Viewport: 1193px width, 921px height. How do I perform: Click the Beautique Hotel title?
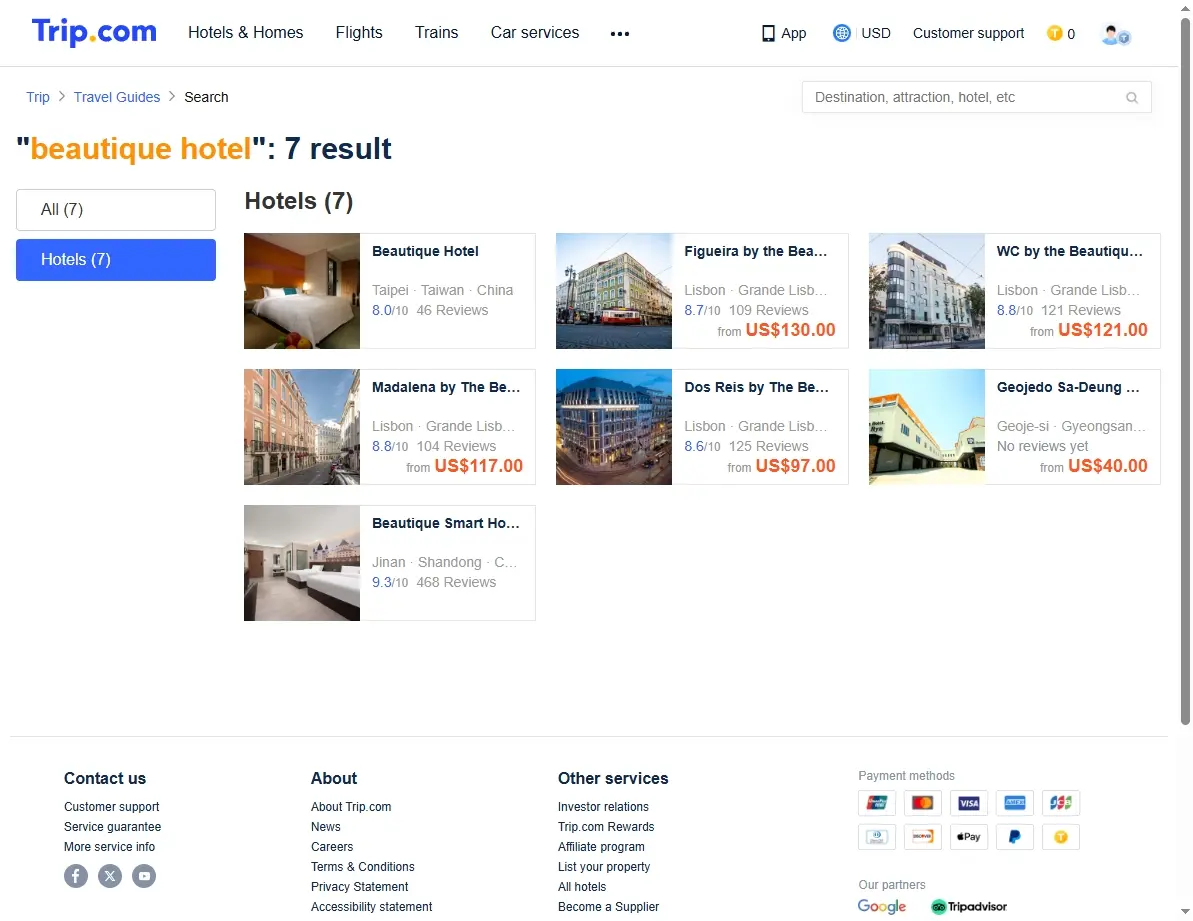pyautogui.click(x=425, y=252)
